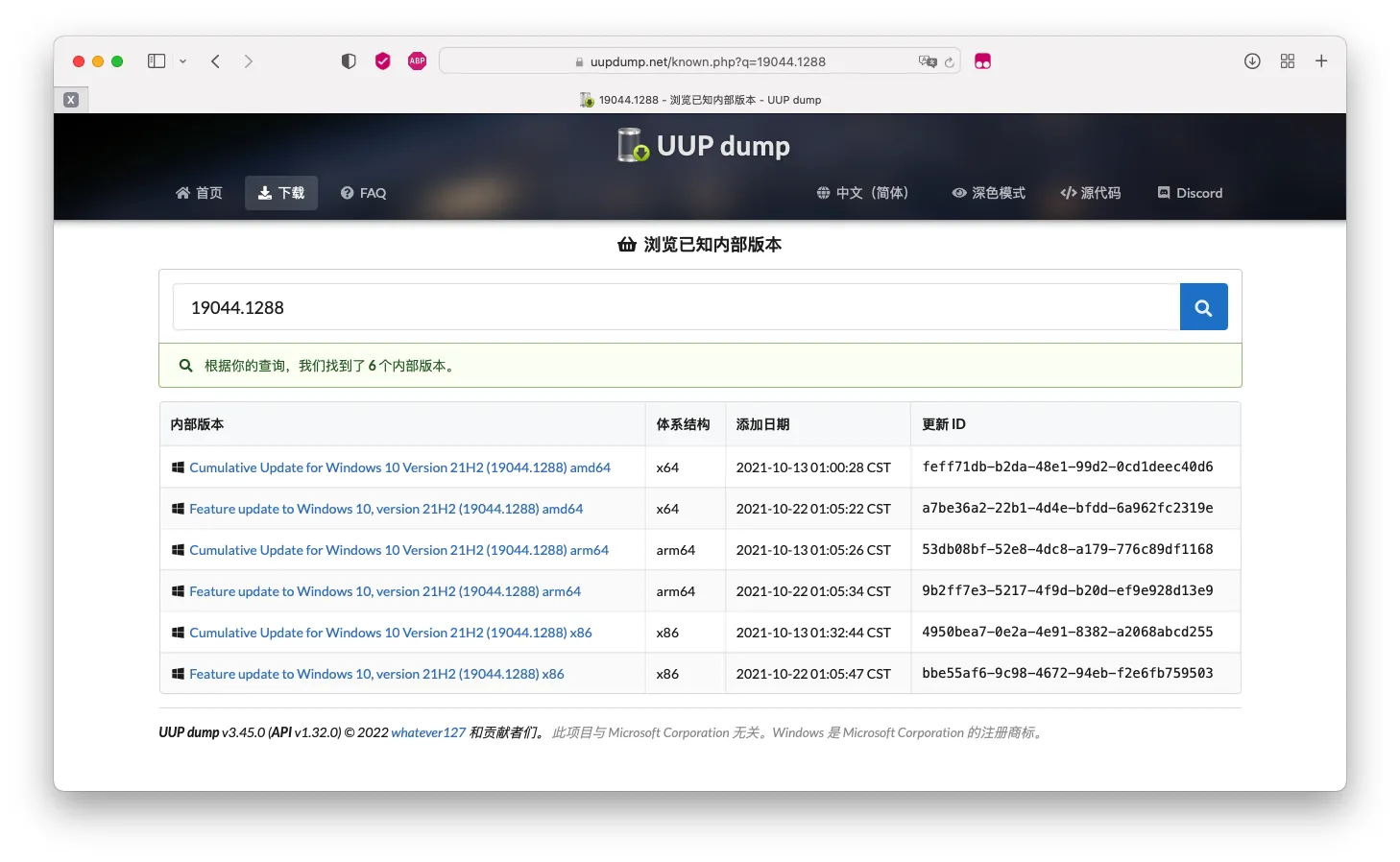1400x862 pixels.
Task: Reload the page using refresh icon
Action: (950, 62)
